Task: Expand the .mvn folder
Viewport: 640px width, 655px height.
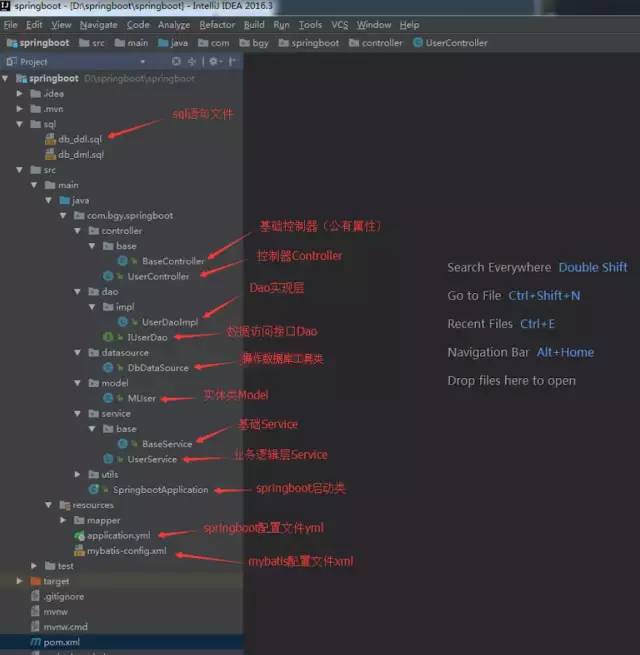Action: [x=19, y=109]
